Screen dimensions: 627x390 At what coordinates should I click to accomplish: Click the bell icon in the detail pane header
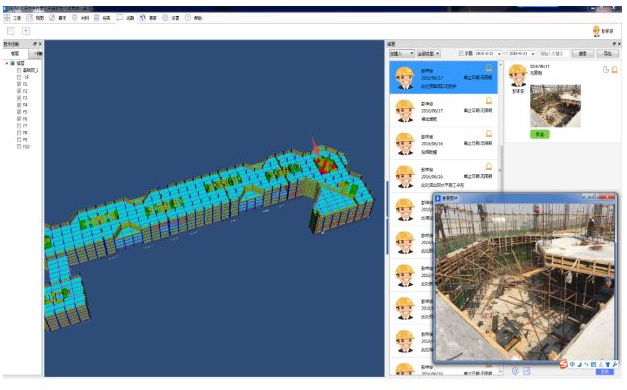click(615, 70)
